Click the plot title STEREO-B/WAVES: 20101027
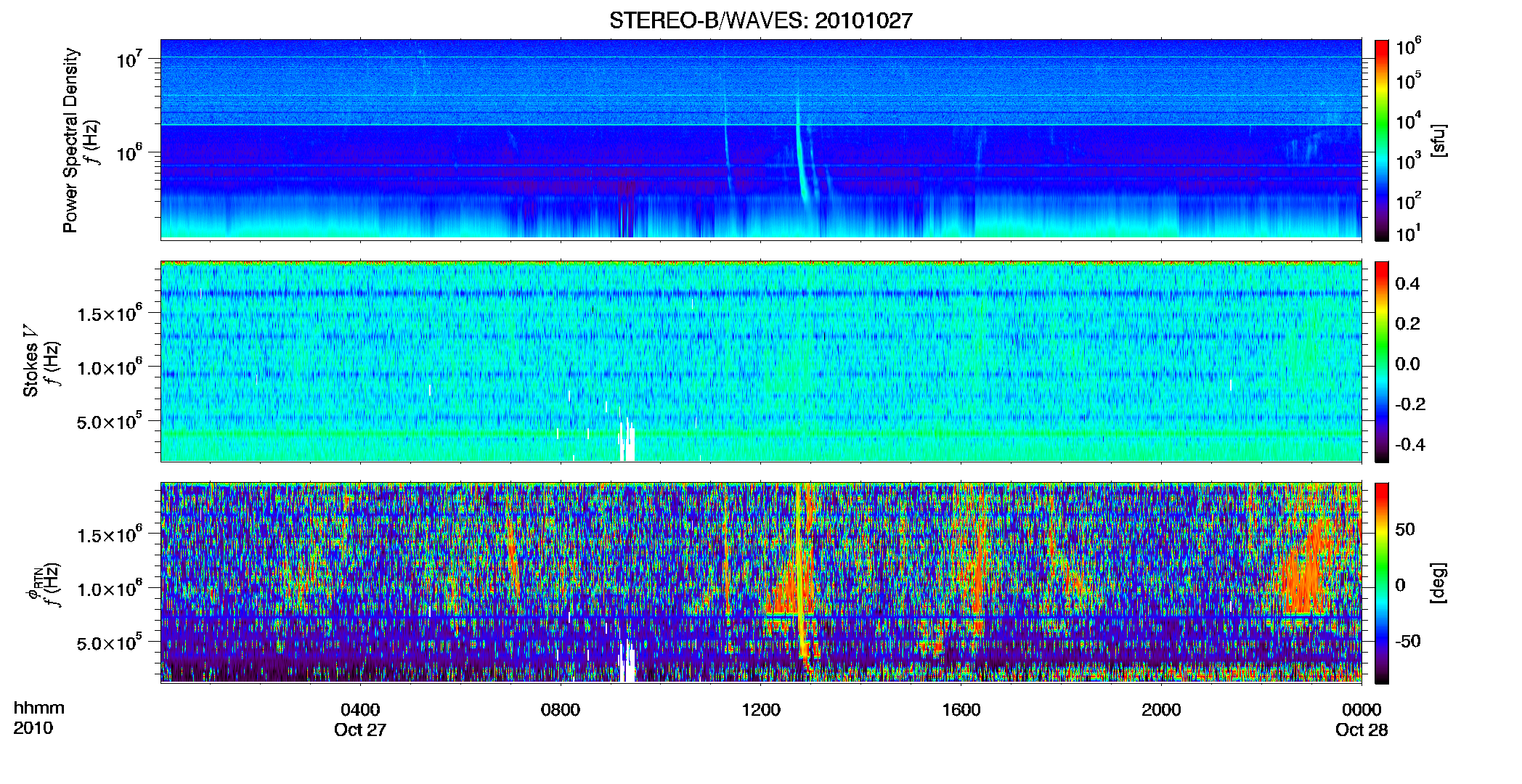 tap(760, 20)
